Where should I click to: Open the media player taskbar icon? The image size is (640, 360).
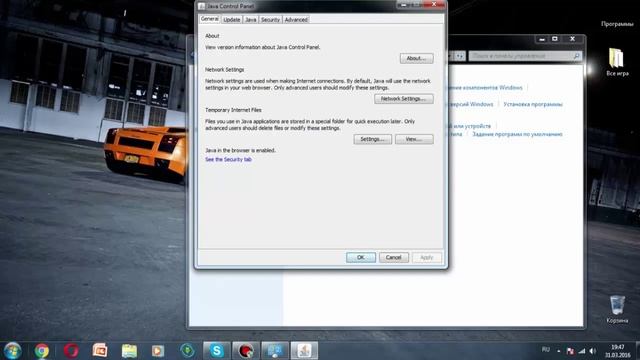coord(158,351)
